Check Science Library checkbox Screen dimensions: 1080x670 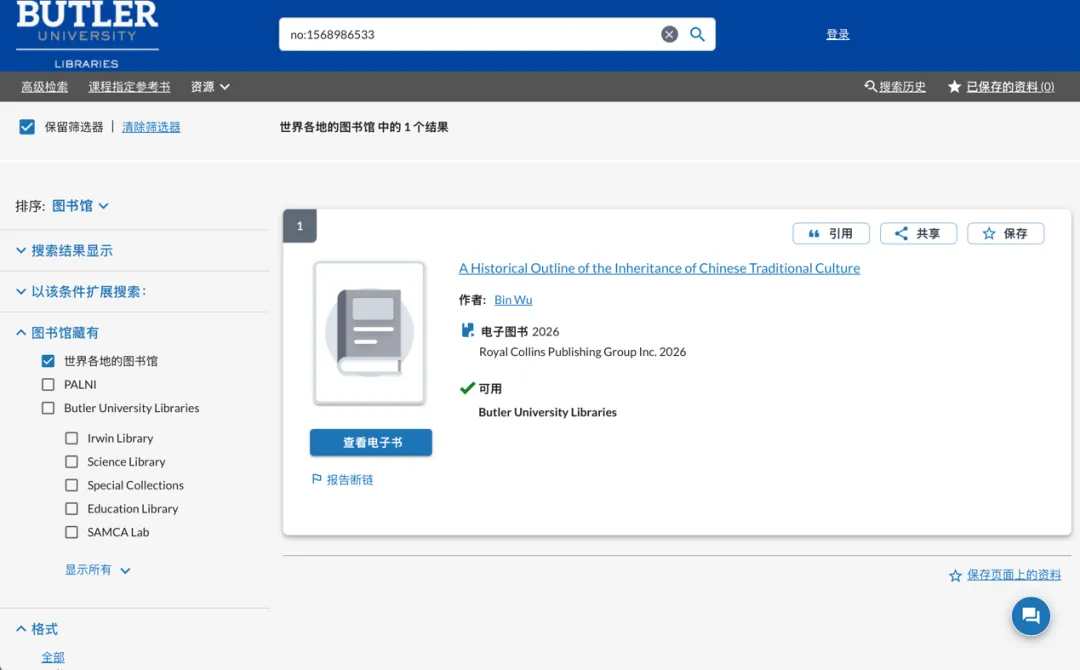click(72, 461)
